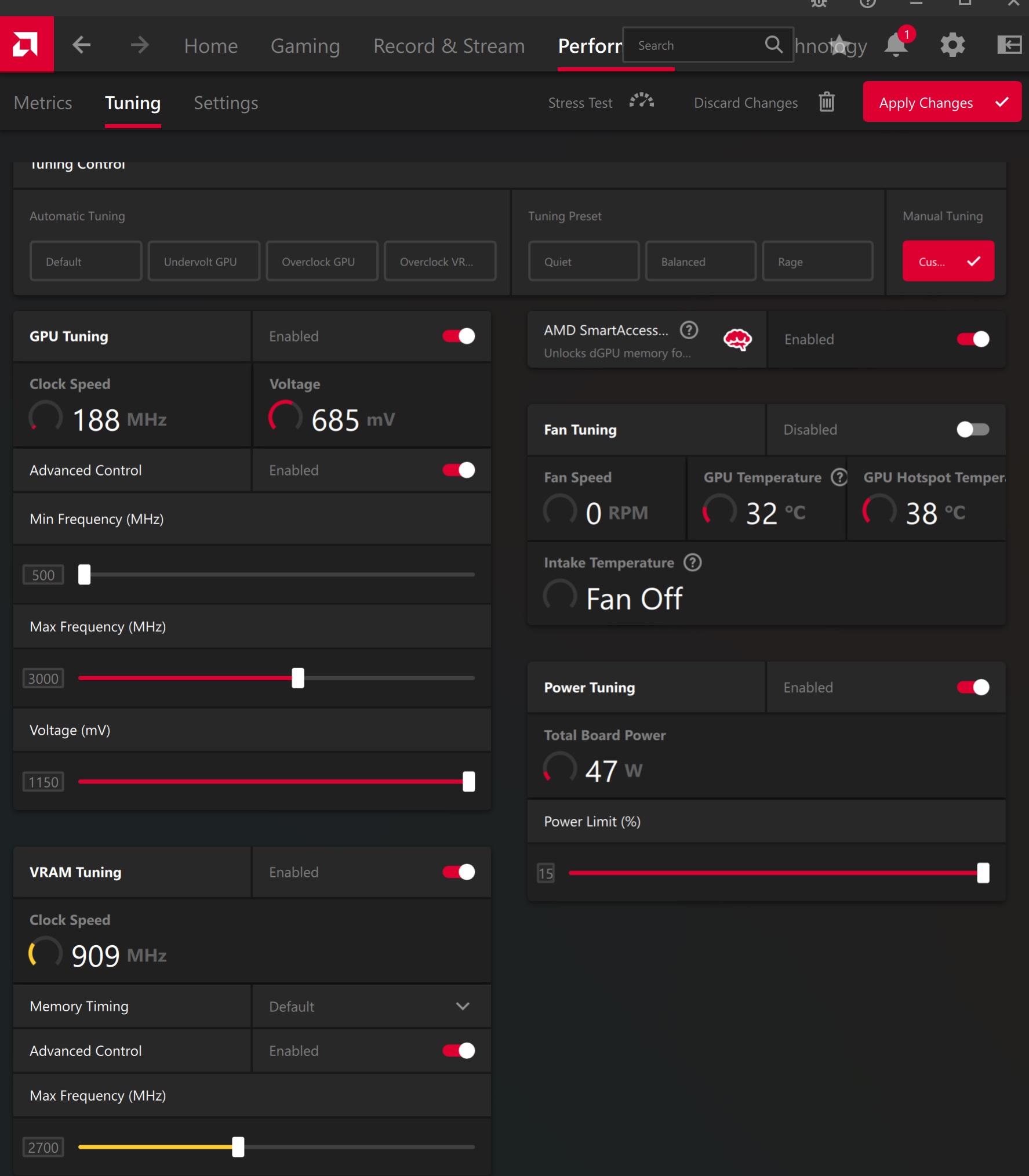Click Apply Changes button
1029x1176 pixels.
(x=942, y=102)
